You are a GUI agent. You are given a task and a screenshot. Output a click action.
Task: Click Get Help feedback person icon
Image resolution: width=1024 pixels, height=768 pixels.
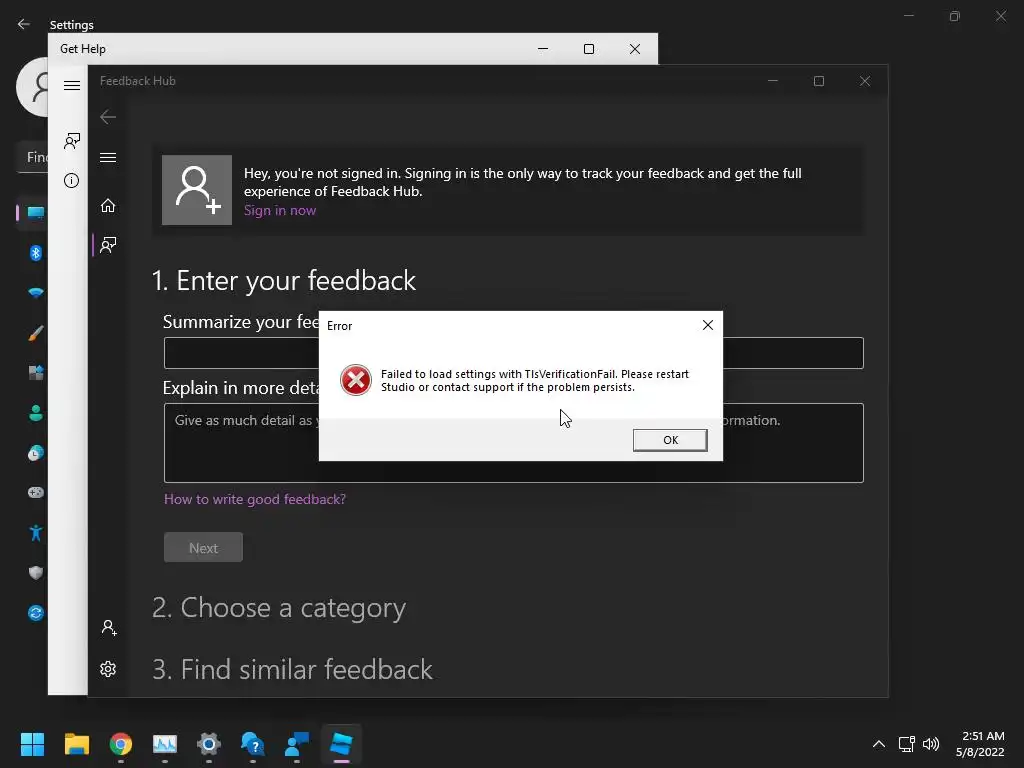pyautogui.click(x=72, y=140)
